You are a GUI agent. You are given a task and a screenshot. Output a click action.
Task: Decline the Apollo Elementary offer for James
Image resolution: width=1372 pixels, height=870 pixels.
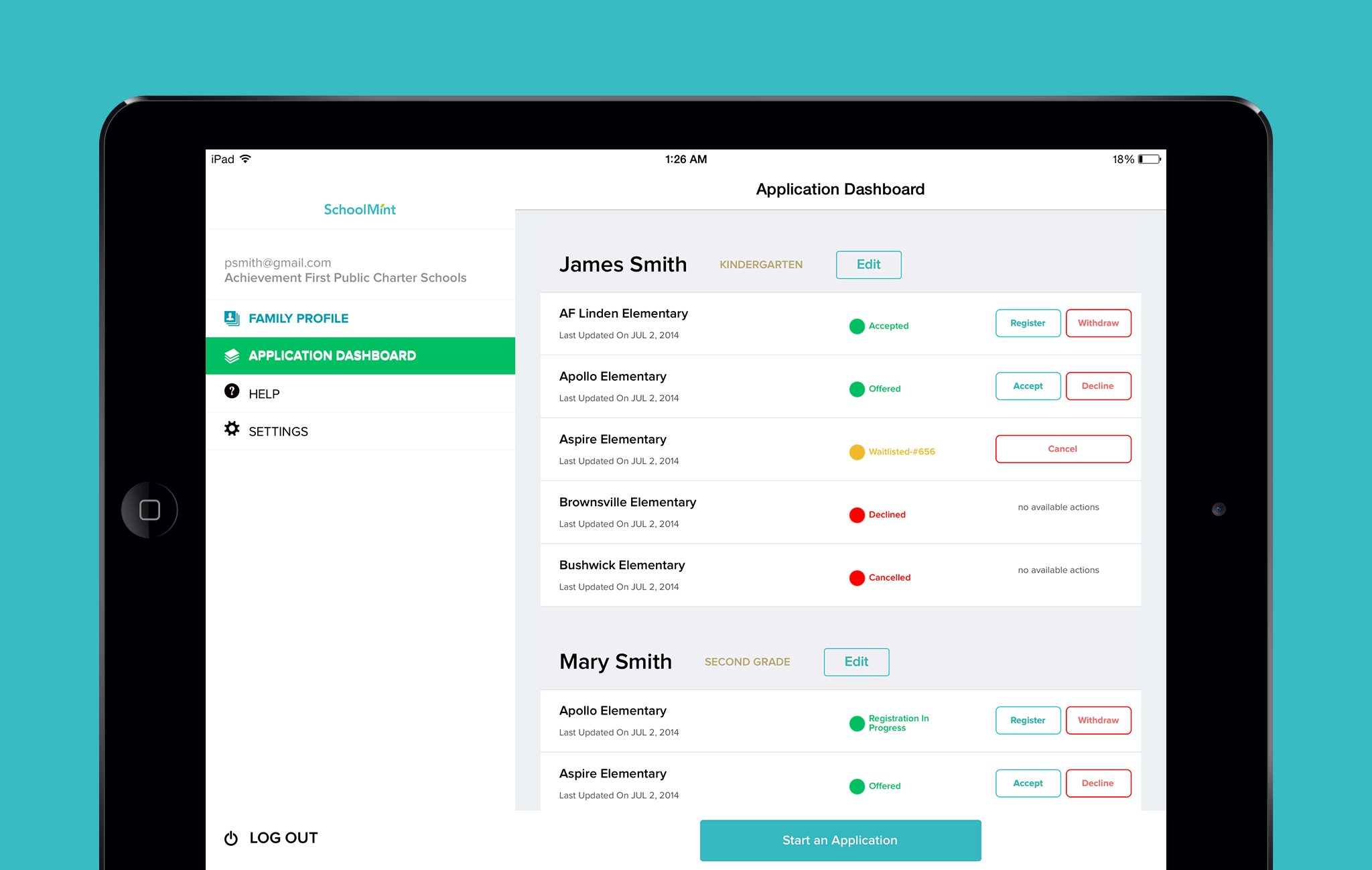(x=1098, y=386)
